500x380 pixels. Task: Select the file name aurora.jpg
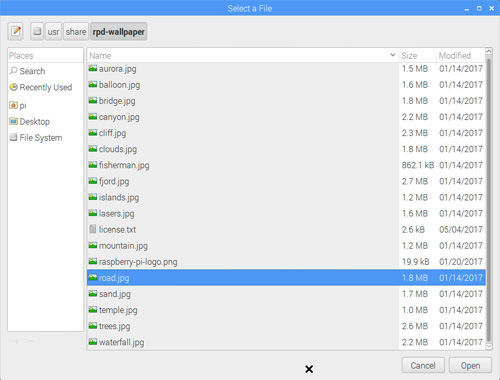(x=117, y=69)
